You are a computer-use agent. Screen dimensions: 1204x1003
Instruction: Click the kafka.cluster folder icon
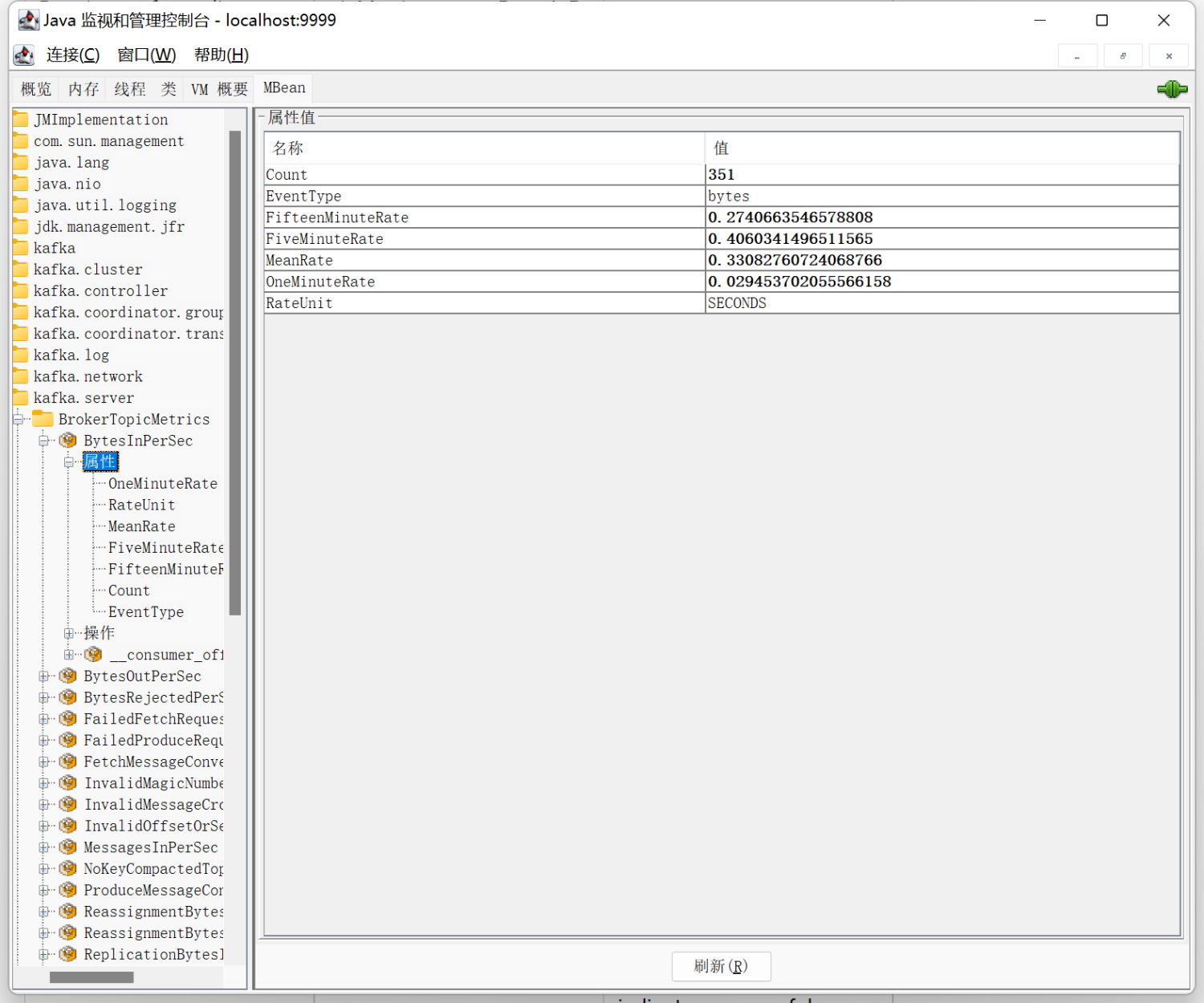(21, 270)
